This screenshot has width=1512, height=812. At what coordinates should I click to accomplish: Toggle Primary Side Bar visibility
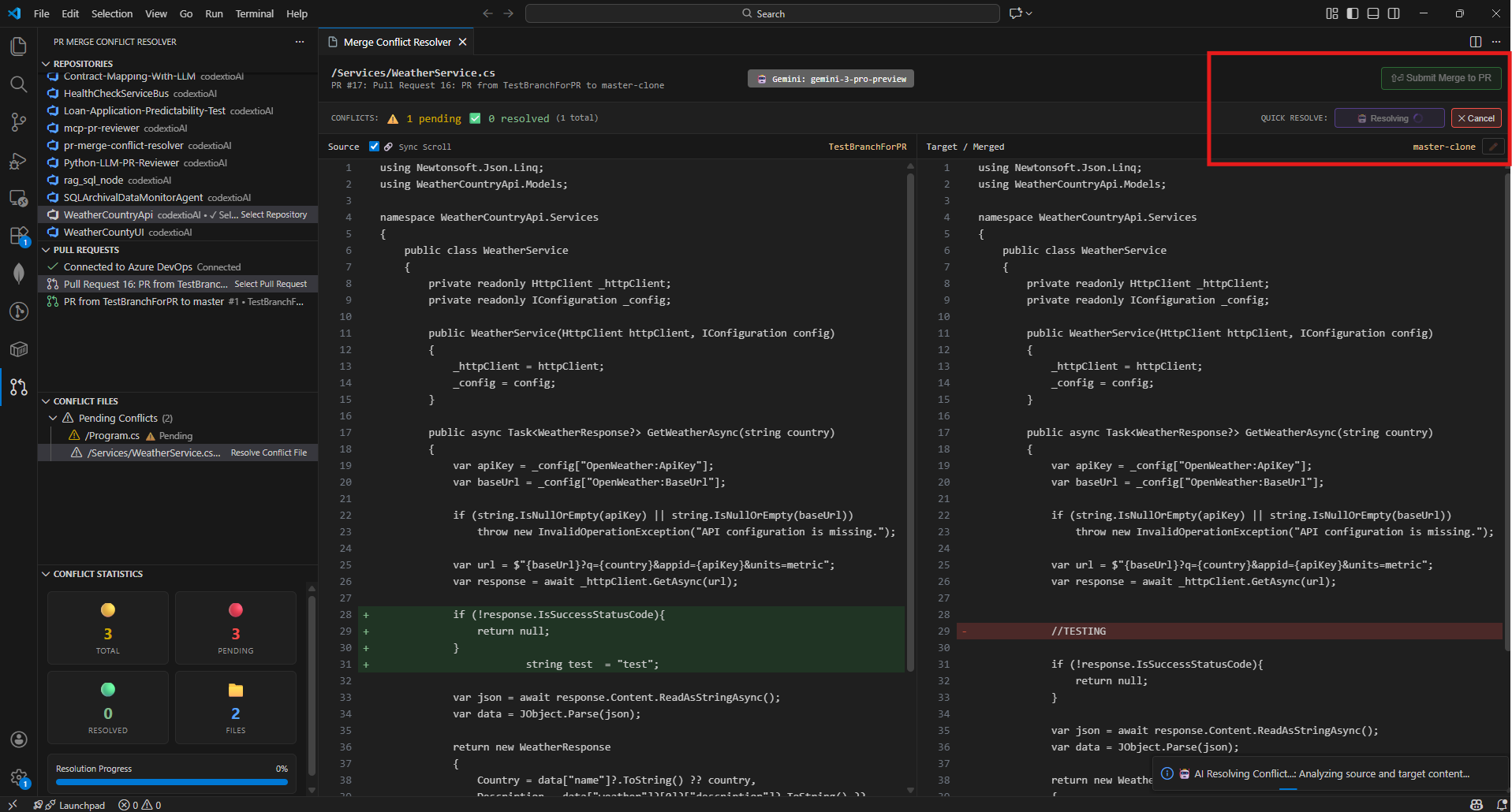coord(1353,13)
